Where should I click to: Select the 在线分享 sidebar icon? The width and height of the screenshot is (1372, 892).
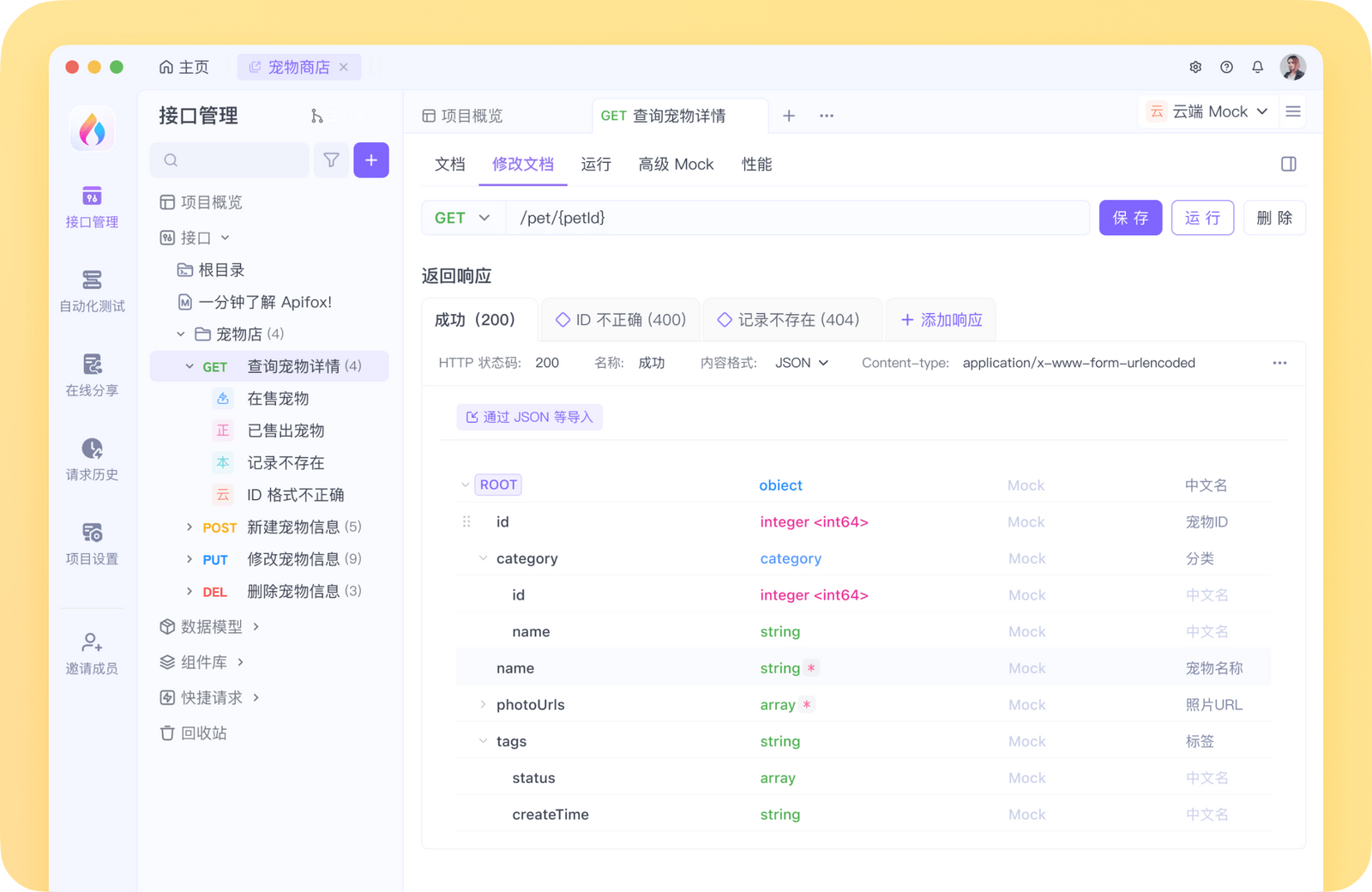(x=91, y=376)
